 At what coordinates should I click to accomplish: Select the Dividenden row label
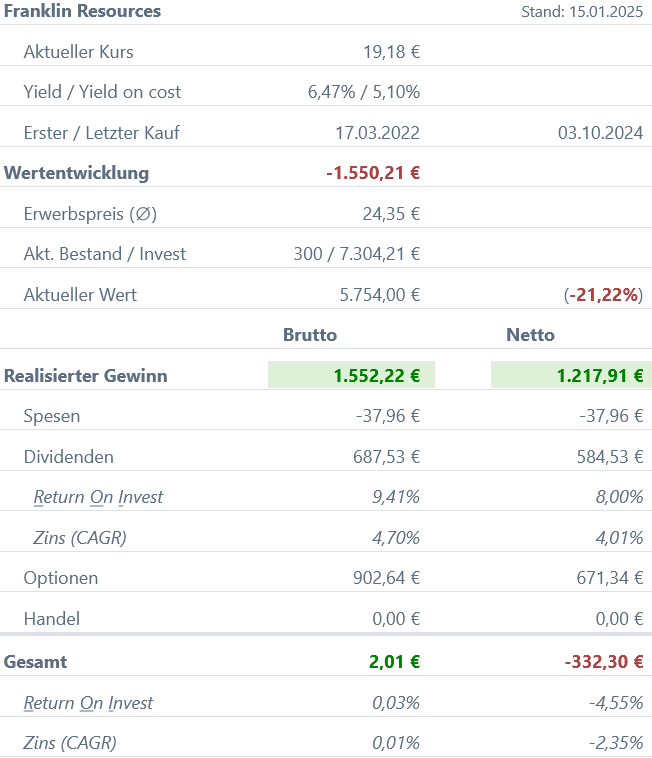[69, 457]
